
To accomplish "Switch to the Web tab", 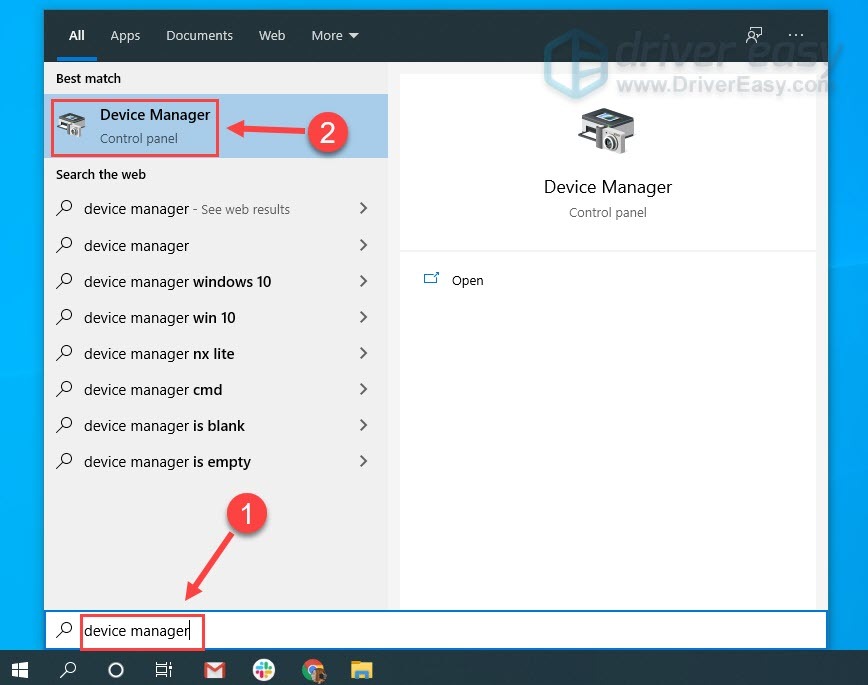I will [x=272, y=35].
